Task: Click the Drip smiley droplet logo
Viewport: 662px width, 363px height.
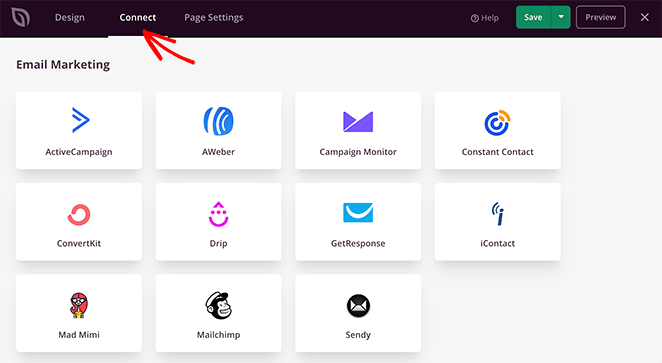Action: coord(218,214)
